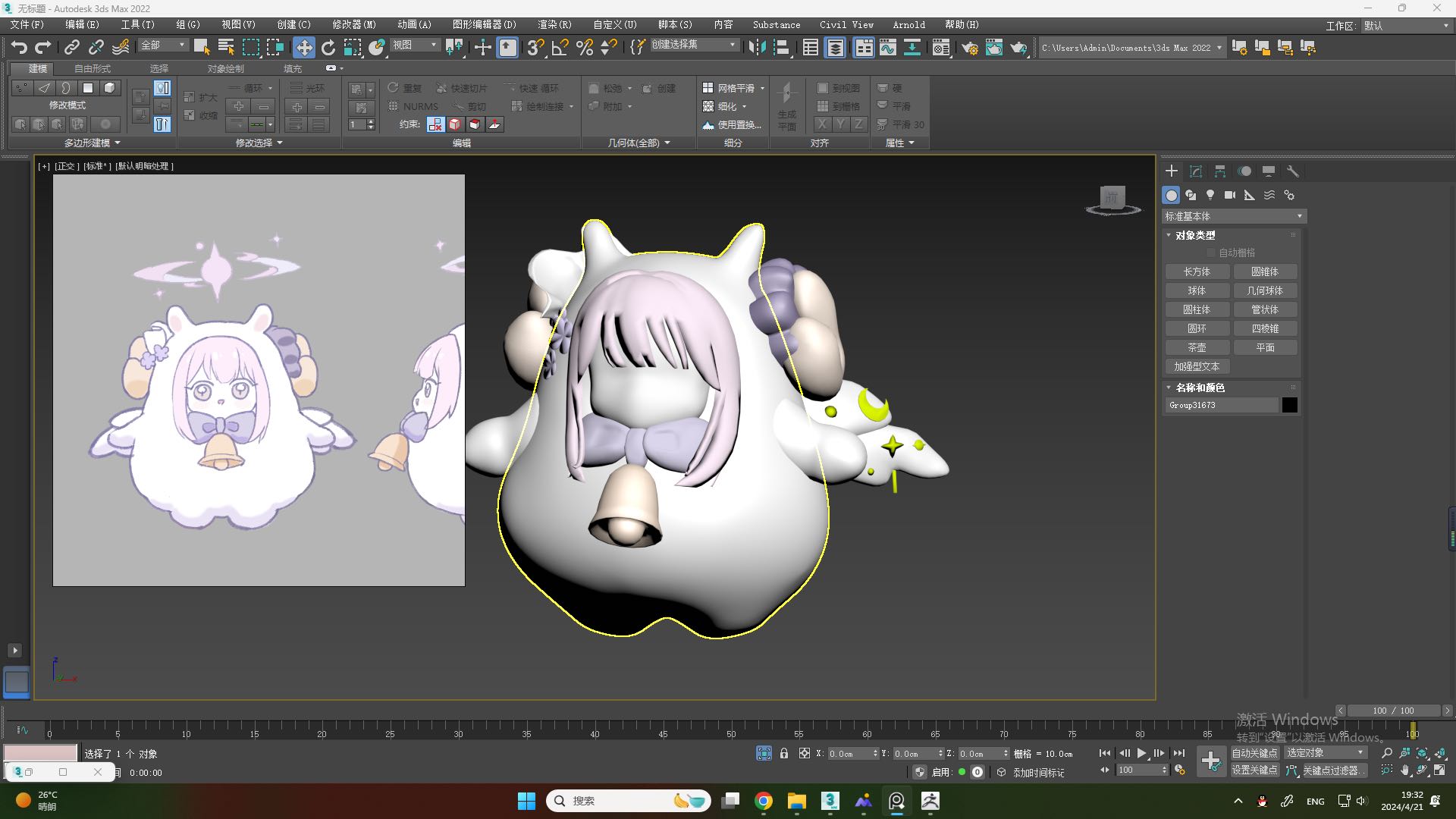Choose the Rectangular Selection Region tool
Viewport: 1456px width, 819px height.
(250, 48)
